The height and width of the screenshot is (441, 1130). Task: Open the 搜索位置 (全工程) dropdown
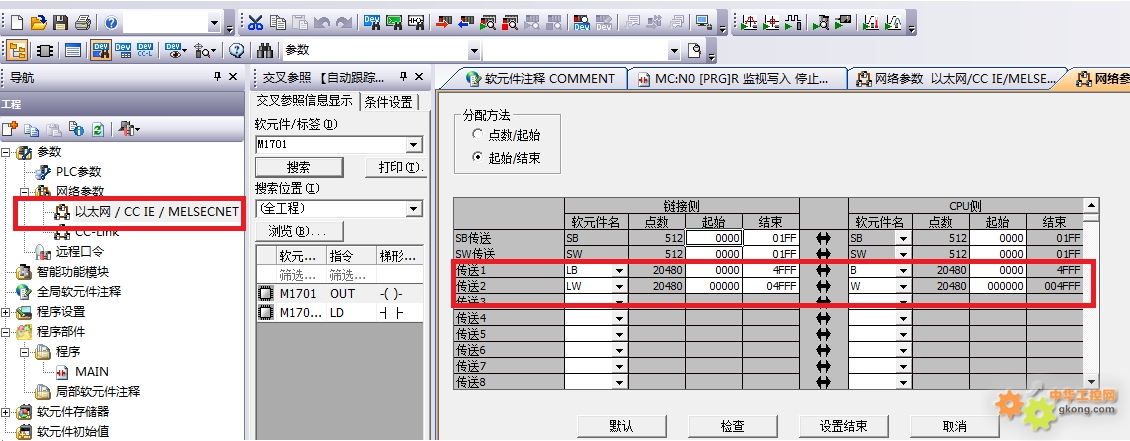[414, 209]
